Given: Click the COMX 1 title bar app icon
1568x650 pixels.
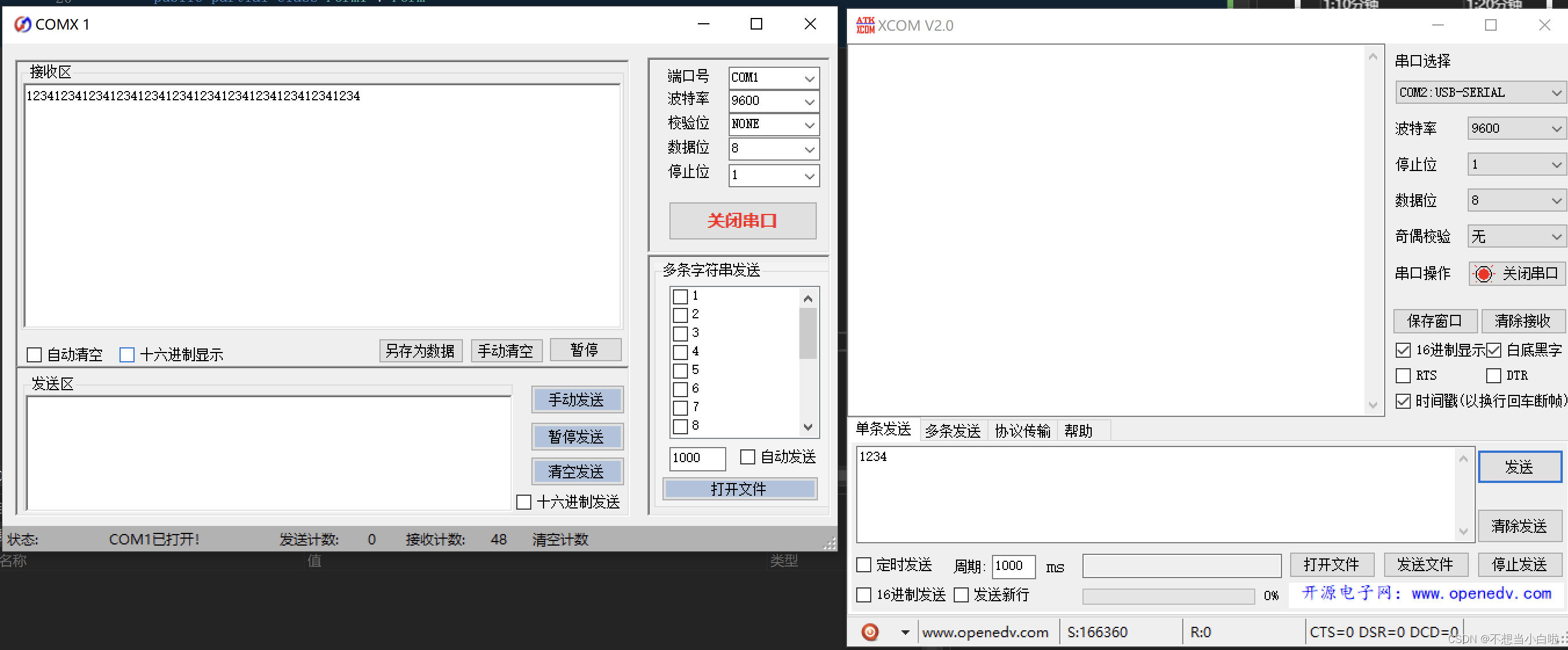Looking at the screenshot, I should tap(23, 24).
